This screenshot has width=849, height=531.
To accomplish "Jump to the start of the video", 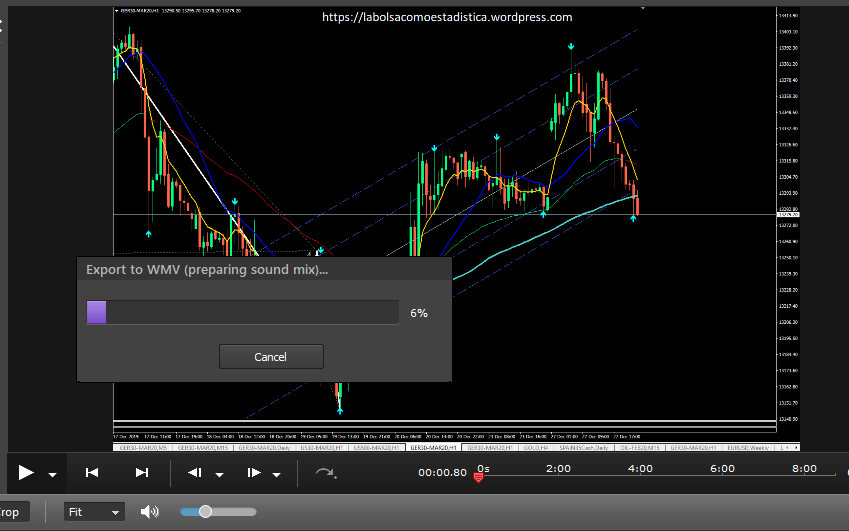I will coord(92,473).
